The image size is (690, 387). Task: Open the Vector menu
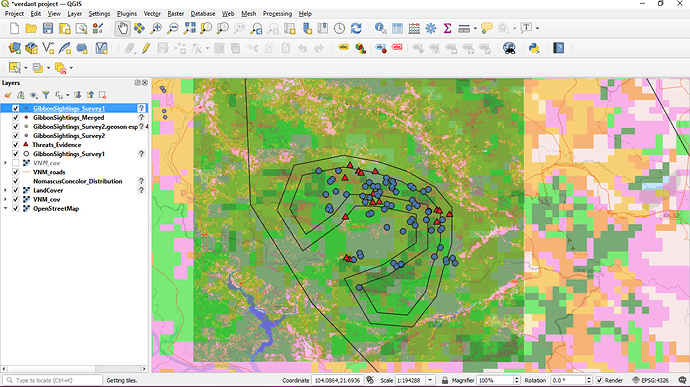152,14
